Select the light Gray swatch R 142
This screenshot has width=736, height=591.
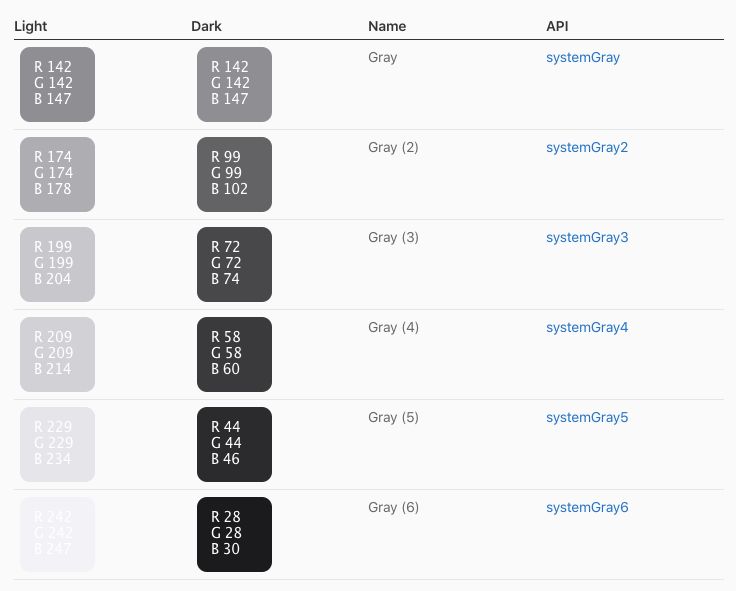coord(57,84)
